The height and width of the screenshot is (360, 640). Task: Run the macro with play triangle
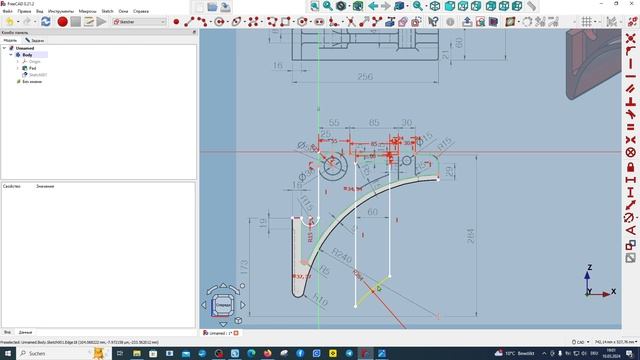click(101, 22)
